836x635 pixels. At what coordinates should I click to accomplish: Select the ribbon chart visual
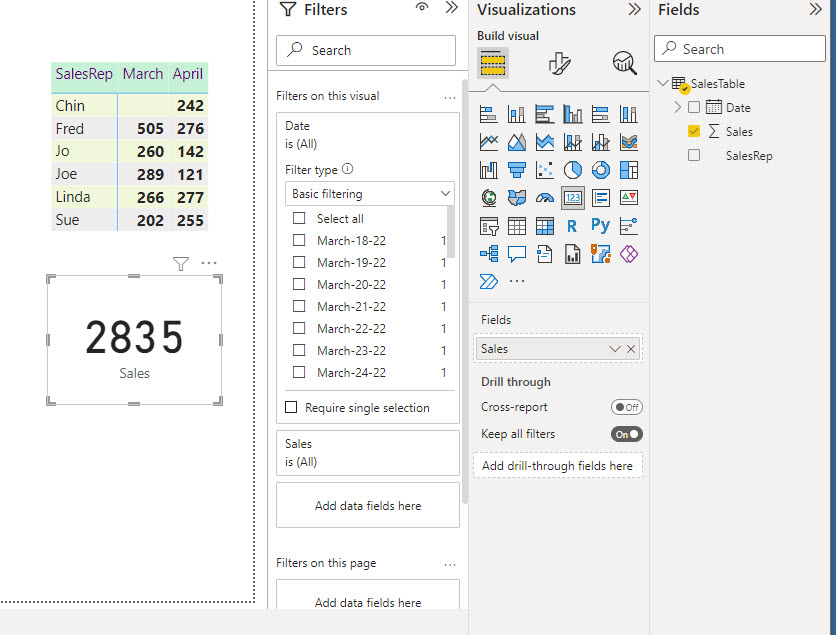click(x=629, y=142)
